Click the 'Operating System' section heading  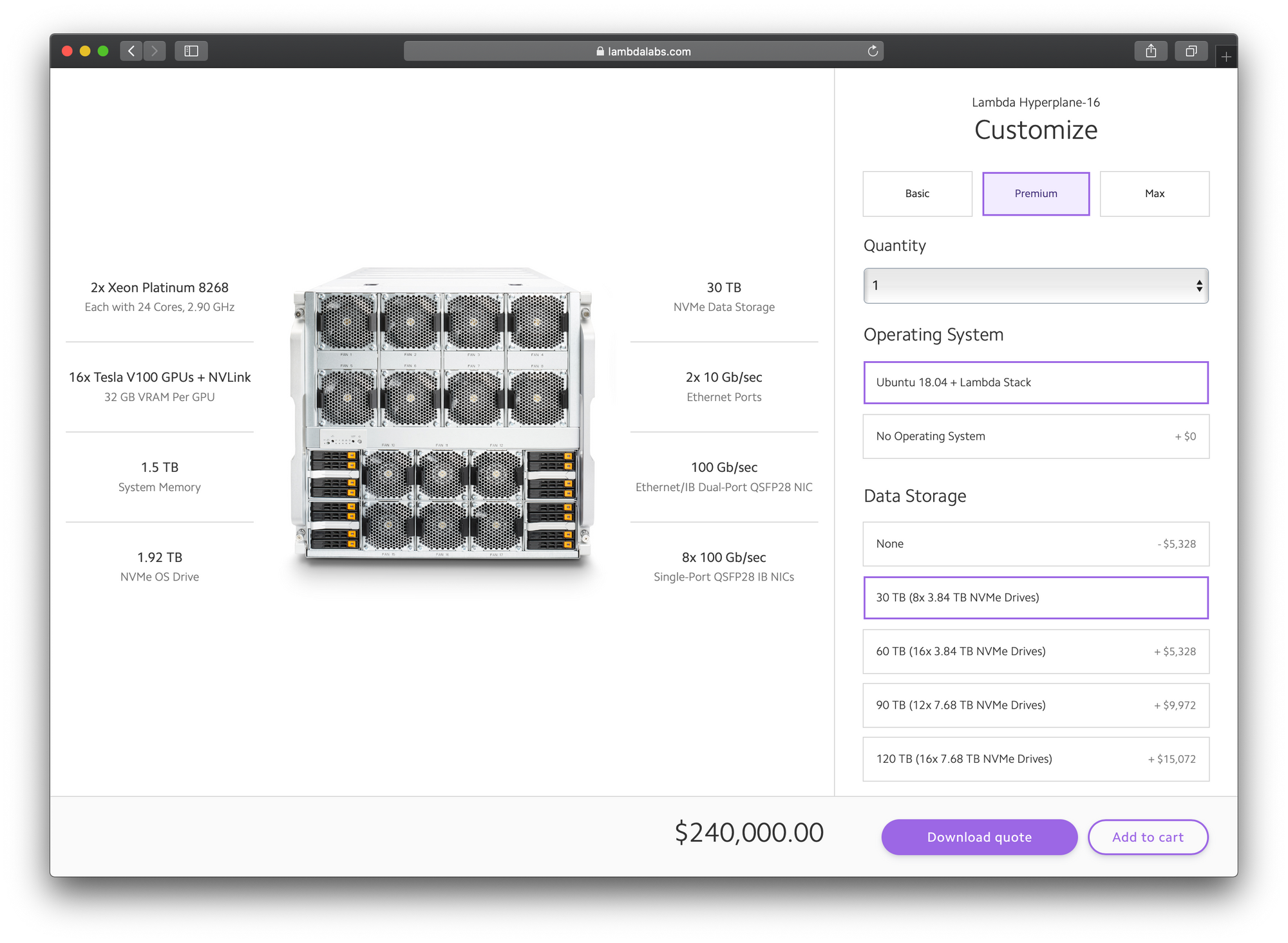click(933, 335)
